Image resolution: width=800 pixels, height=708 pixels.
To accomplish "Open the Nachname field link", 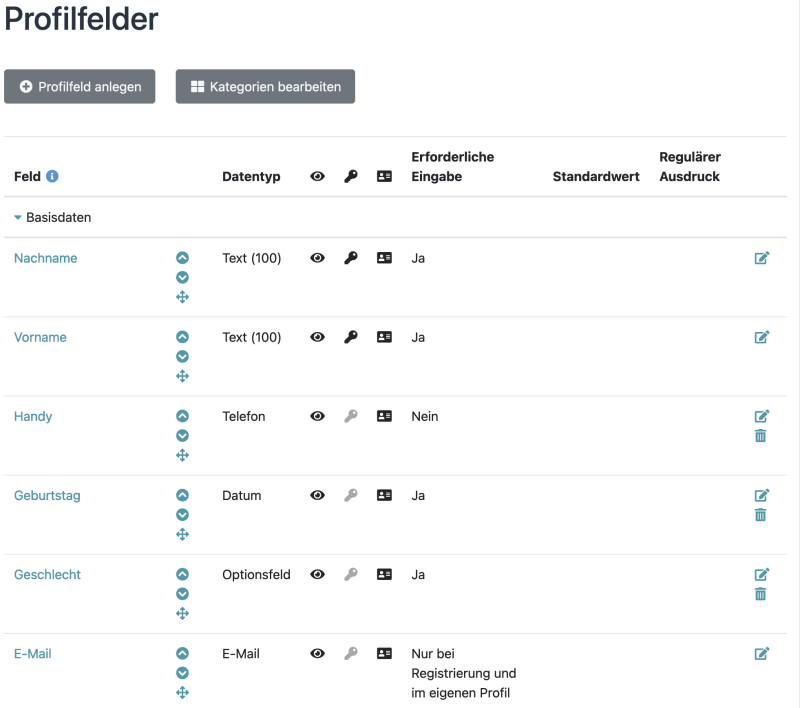I will point(45,258).
